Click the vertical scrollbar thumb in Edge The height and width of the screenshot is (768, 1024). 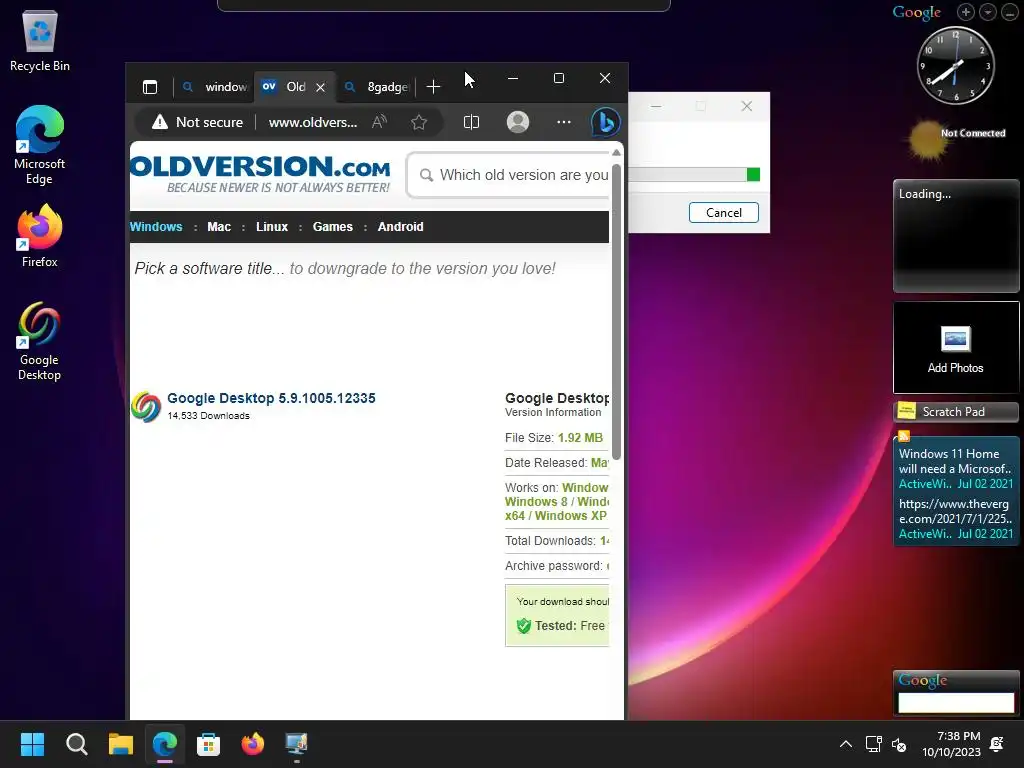pos(616,310)
